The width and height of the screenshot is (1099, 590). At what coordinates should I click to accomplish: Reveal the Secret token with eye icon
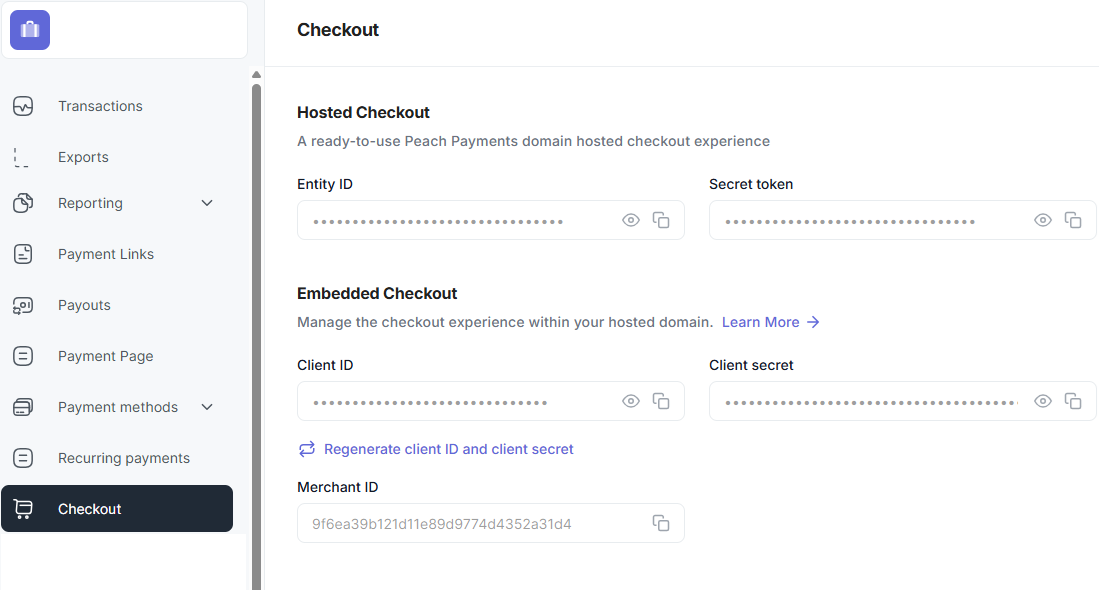click(1043, 220)
